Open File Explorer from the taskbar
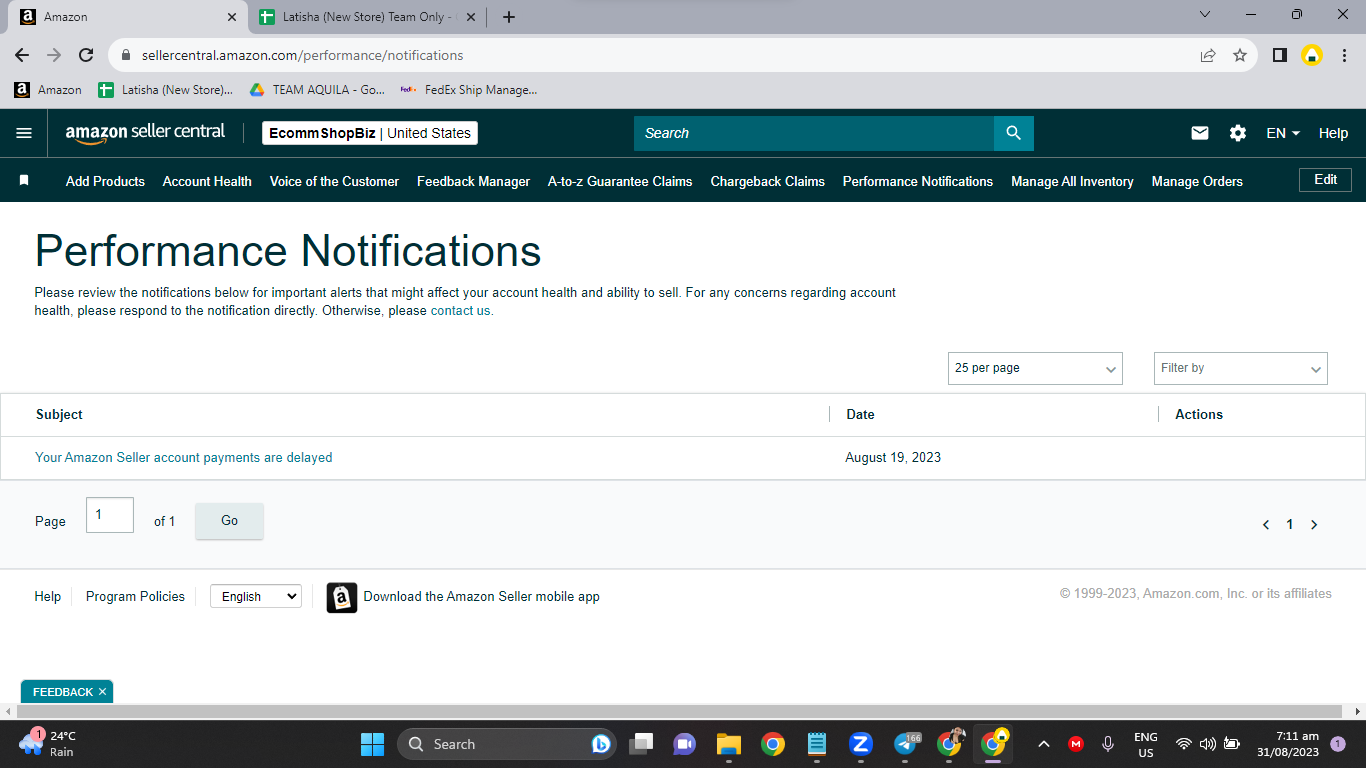This screenshot has width=1366, height=768. (728, 744)
